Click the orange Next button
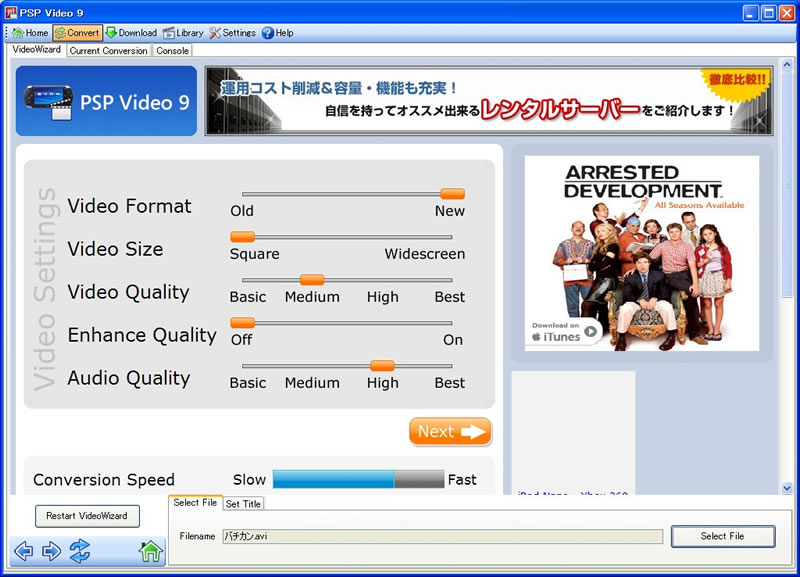Image resolution: width=800 pixels, height=577 pixels. [450, 432]
